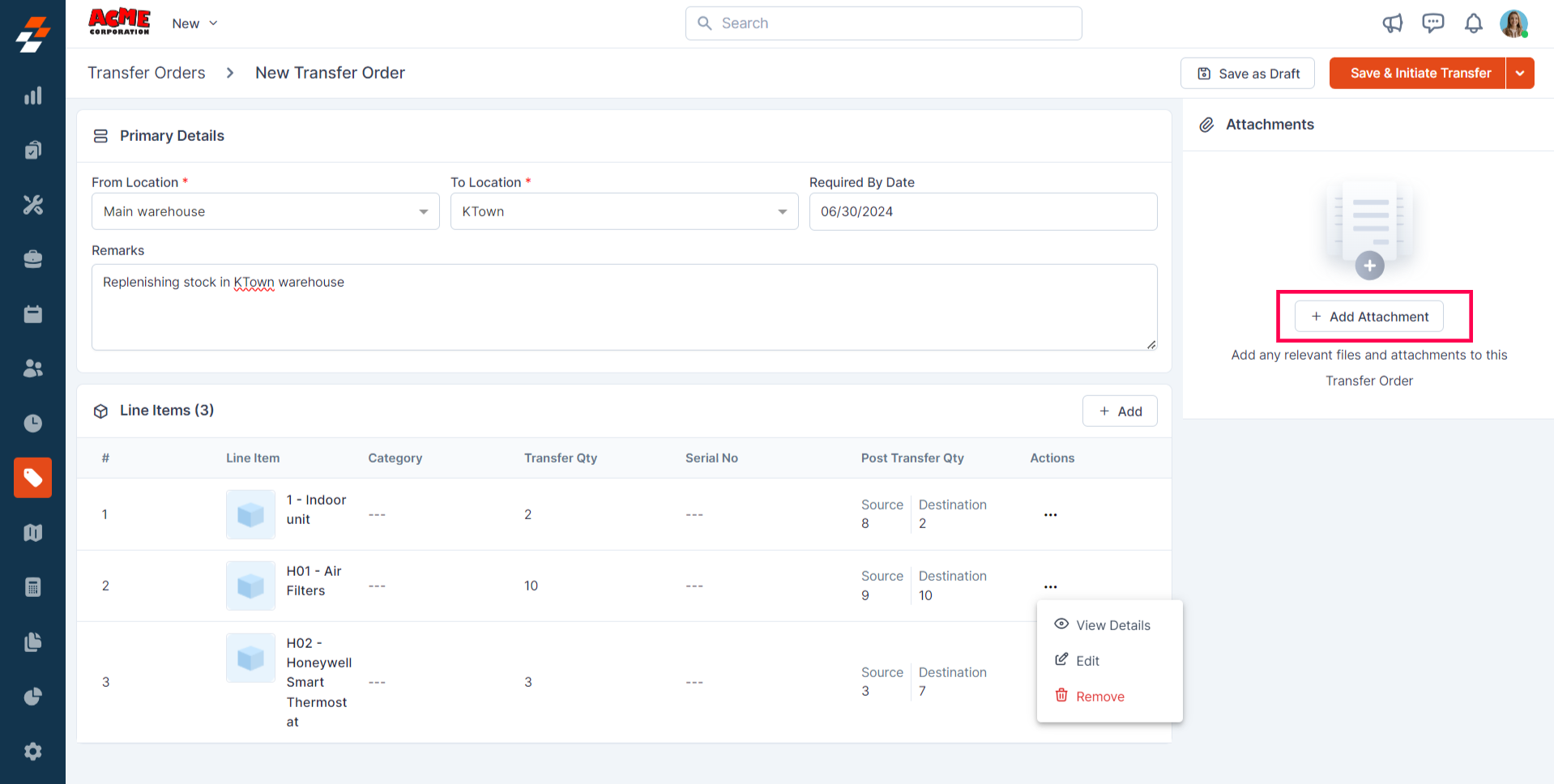Select View Details from context menu
Screen dimensions: 1554x784
click(1112, 625)
